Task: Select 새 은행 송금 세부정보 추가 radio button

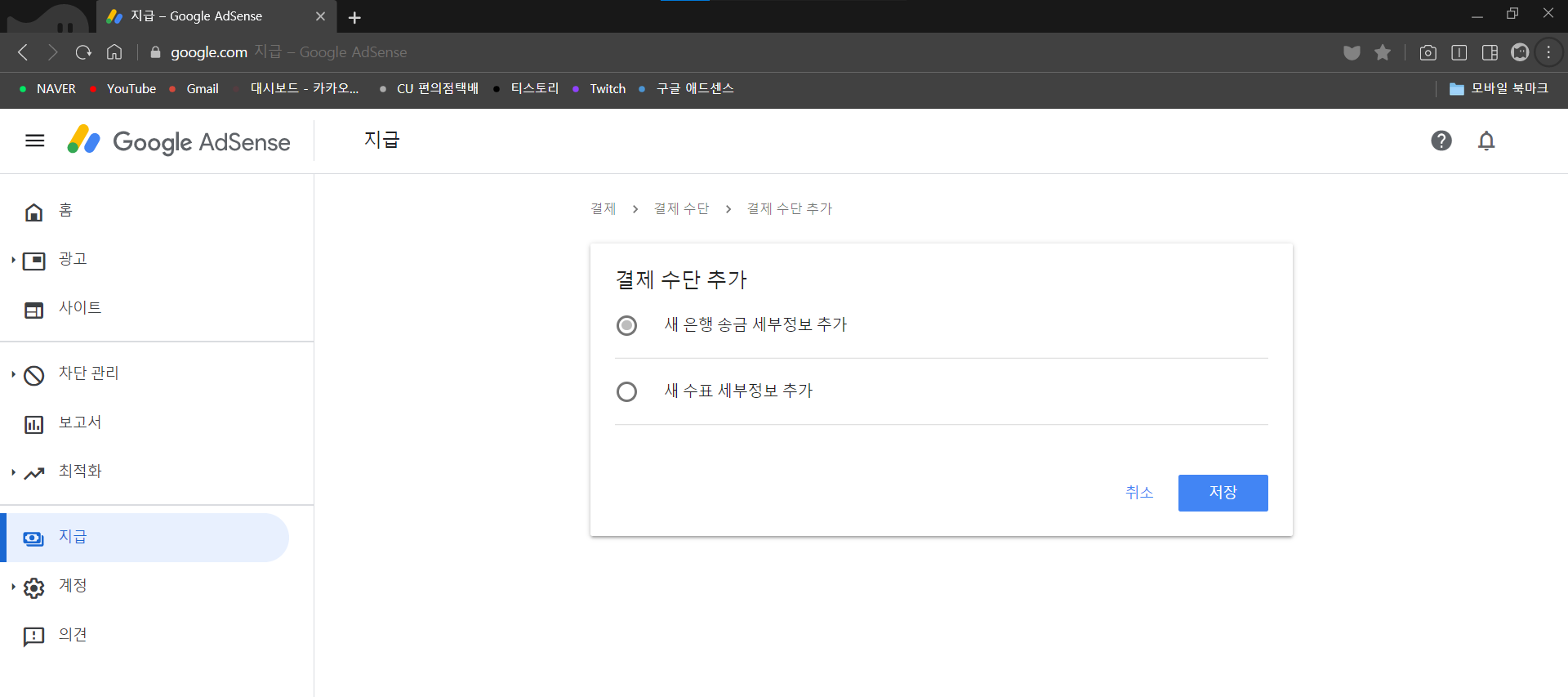Action: coord(626,325)
